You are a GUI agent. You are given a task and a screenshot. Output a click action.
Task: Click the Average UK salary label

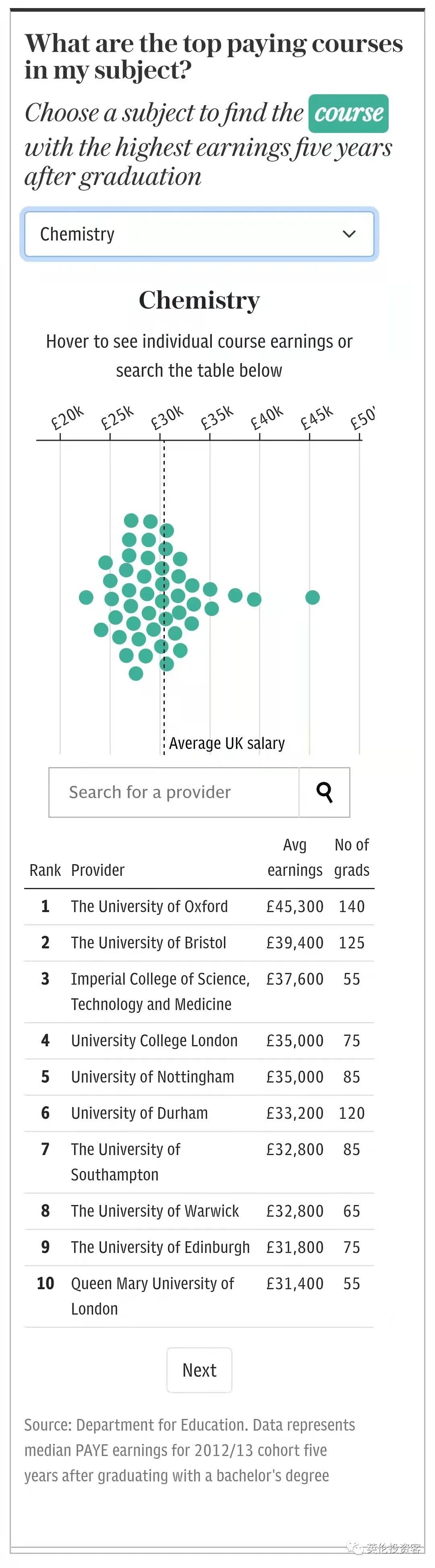pos(226,743)
